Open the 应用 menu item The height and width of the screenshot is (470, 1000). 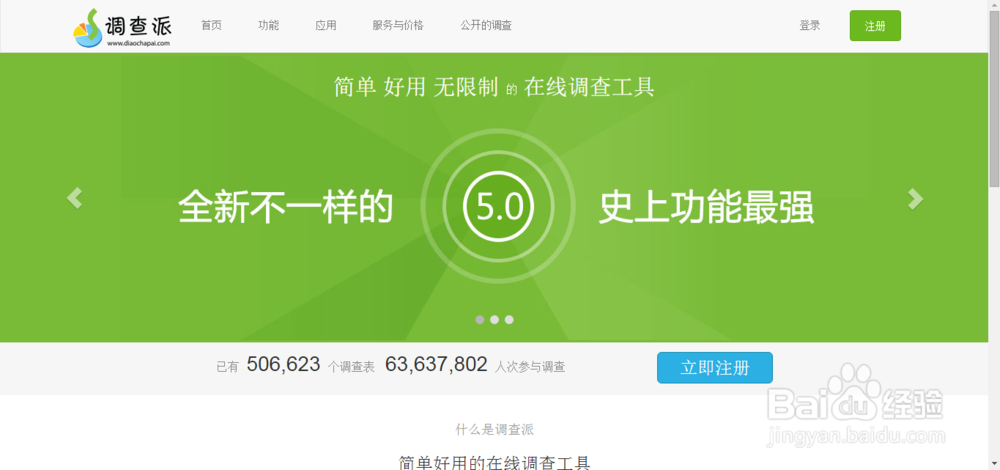326,26
